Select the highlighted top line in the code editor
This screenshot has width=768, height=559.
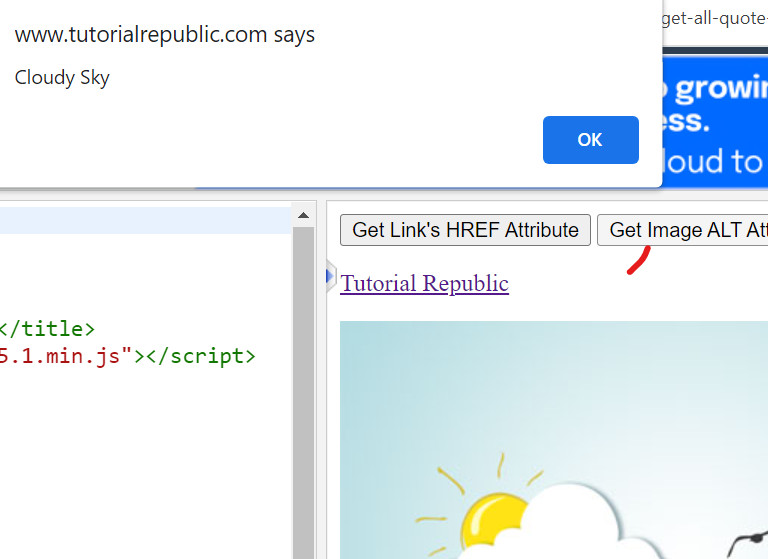pos(140,220)
